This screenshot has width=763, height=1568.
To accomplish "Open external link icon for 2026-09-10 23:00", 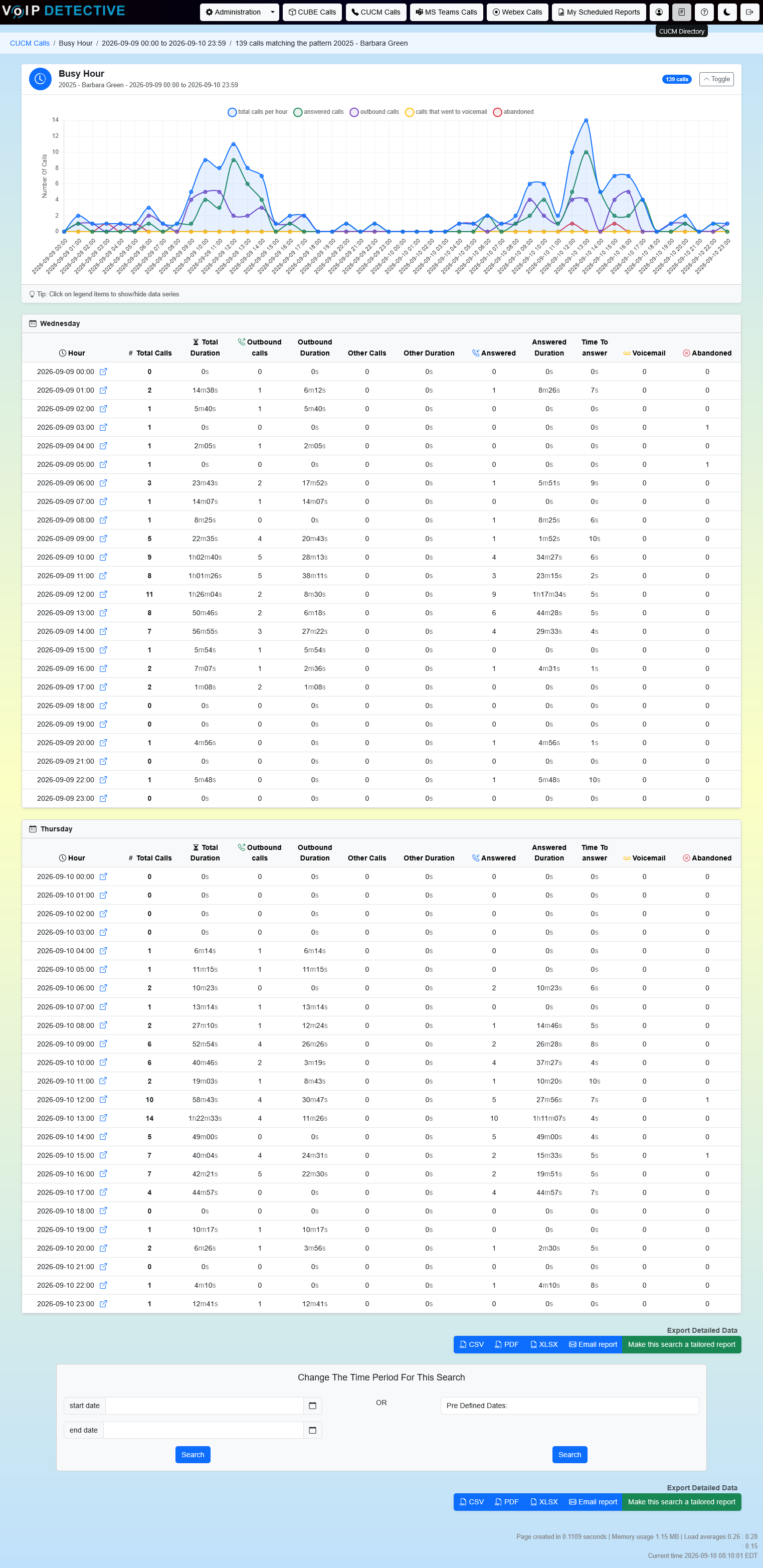I will tap(103, 1304).
